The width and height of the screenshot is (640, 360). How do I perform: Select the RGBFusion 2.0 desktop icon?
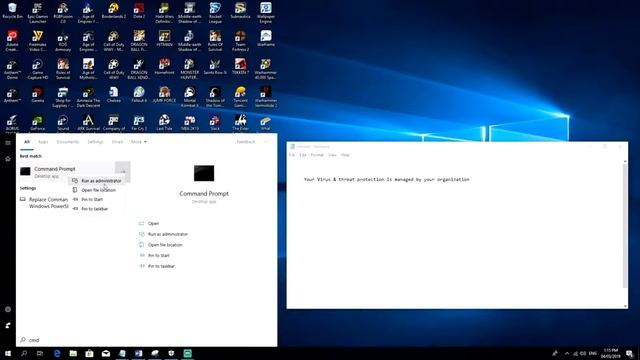pos(63,12)
